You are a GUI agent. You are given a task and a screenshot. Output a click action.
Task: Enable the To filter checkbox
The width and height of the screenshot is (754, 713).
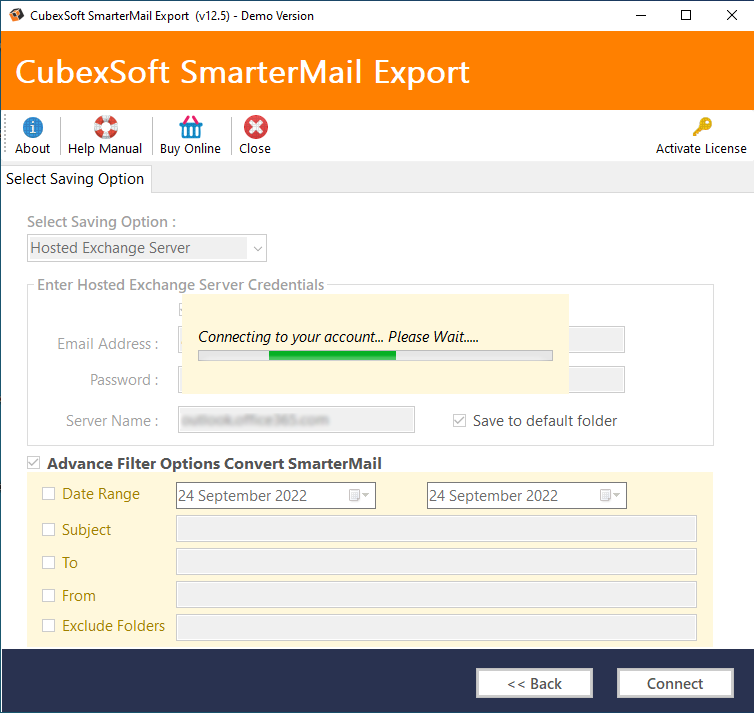point(49,563)
